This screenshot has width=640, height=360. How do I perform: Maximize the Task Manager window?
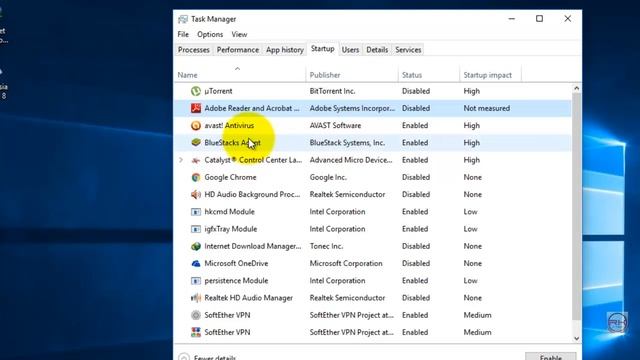pyautogui.click(x=539, y=19)
